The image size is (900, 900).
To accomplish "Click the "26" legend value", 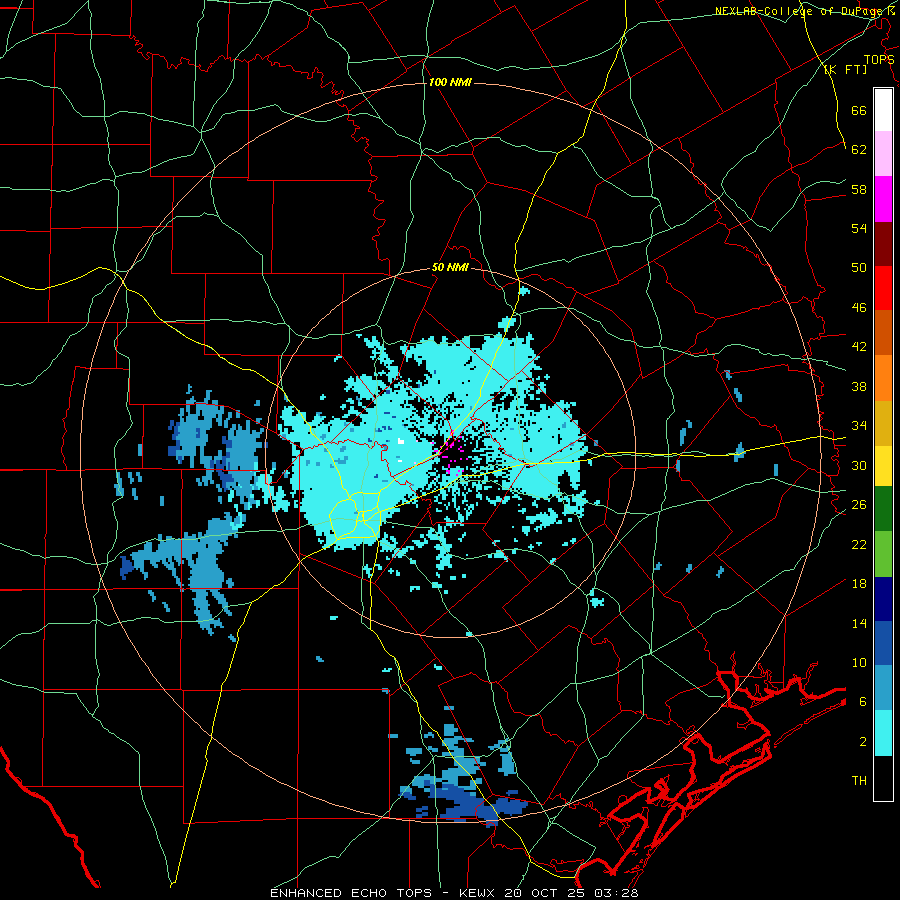I will tap(859, 505).
